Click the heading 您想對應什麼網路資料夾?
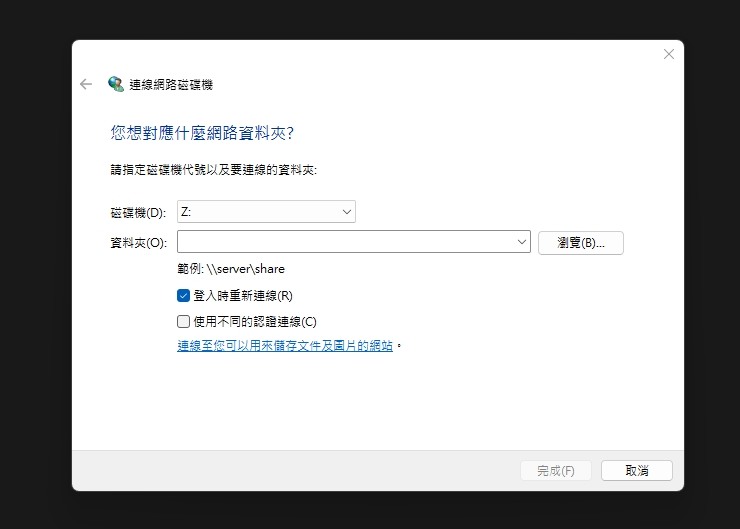Viewport: 740px width, 529px height. [202, 133]
